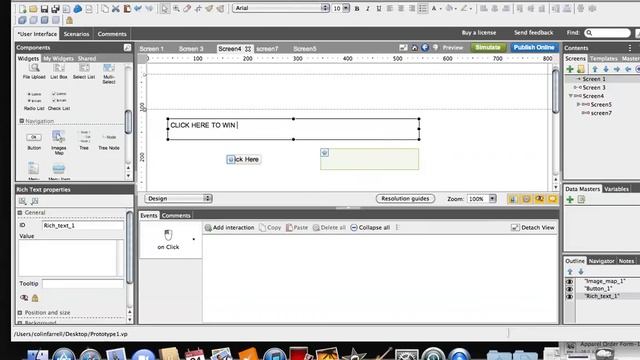Image resolution: width=640 pixels, height=360 pixels.
Task: Open the Zoom 100% dropdown
Action: click(493, 198)
